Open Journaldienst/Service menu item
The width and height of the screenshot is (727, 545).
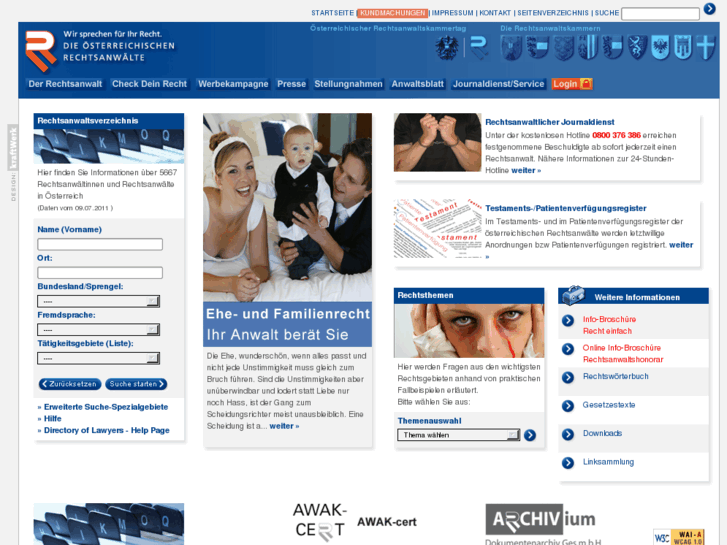(498, 84)
